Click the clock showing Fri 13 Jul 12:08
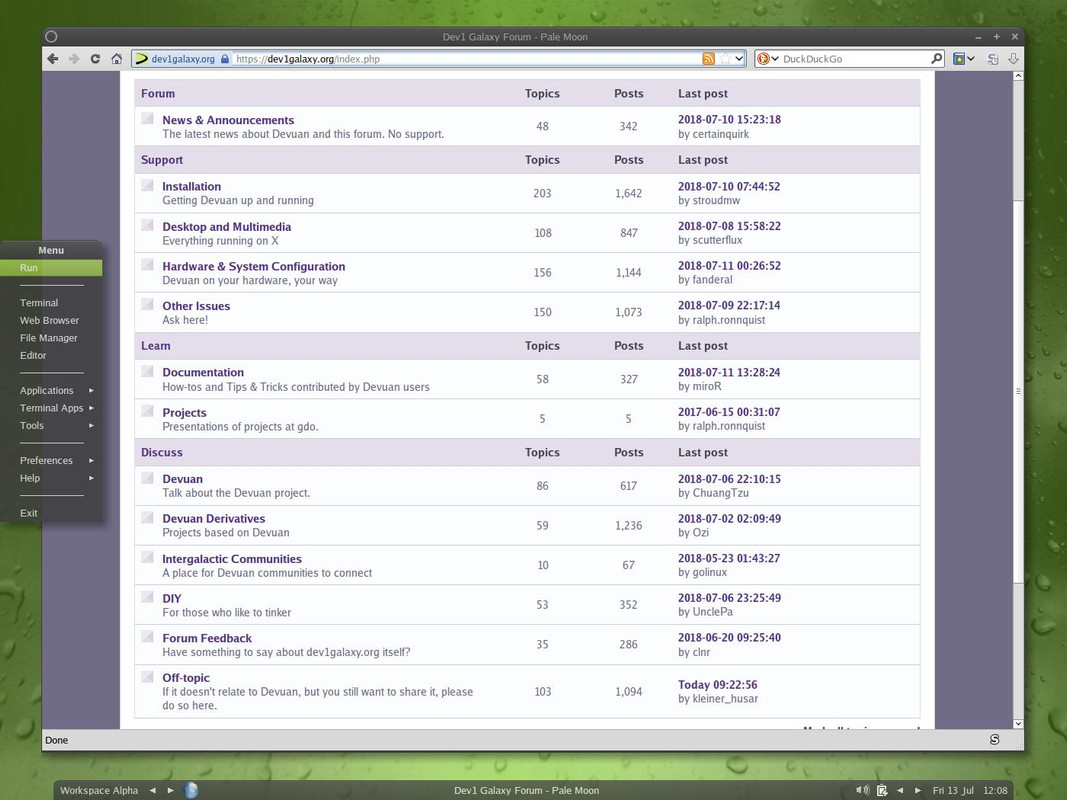The height and width of the screenshot is (800, 1067). 970,790
